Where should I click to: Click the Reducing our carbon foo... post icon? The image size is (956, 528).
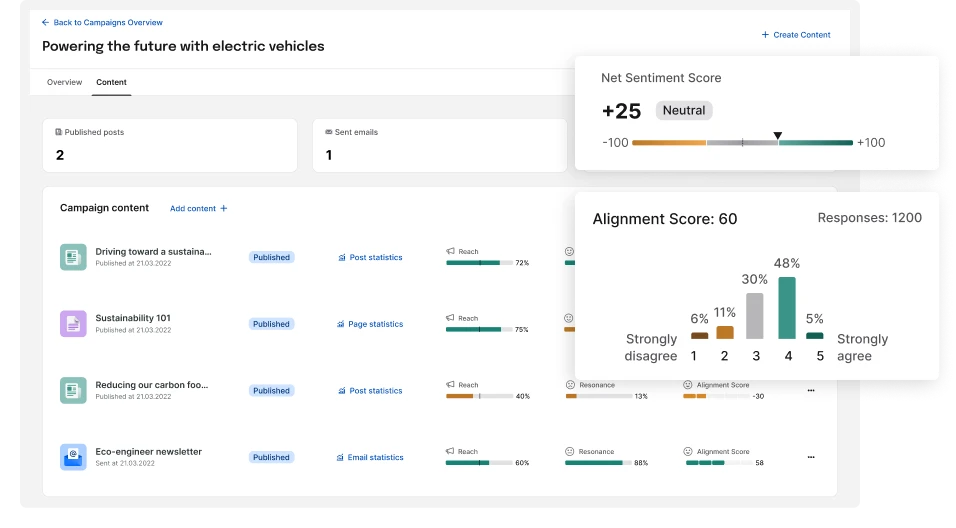73,390
